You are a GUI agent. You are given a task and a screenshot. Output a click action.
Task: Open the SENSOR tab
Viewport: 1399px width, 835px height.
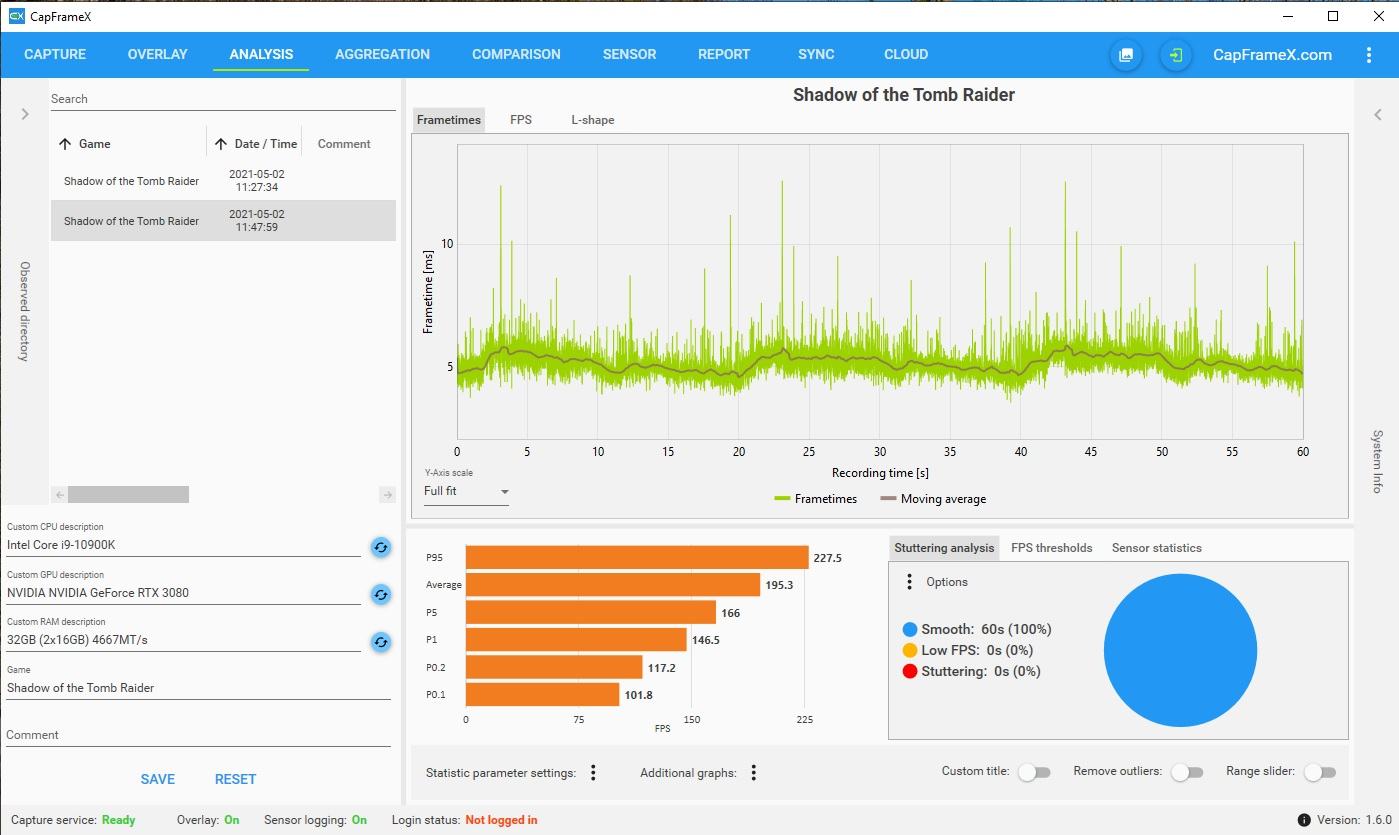(630, 55)
